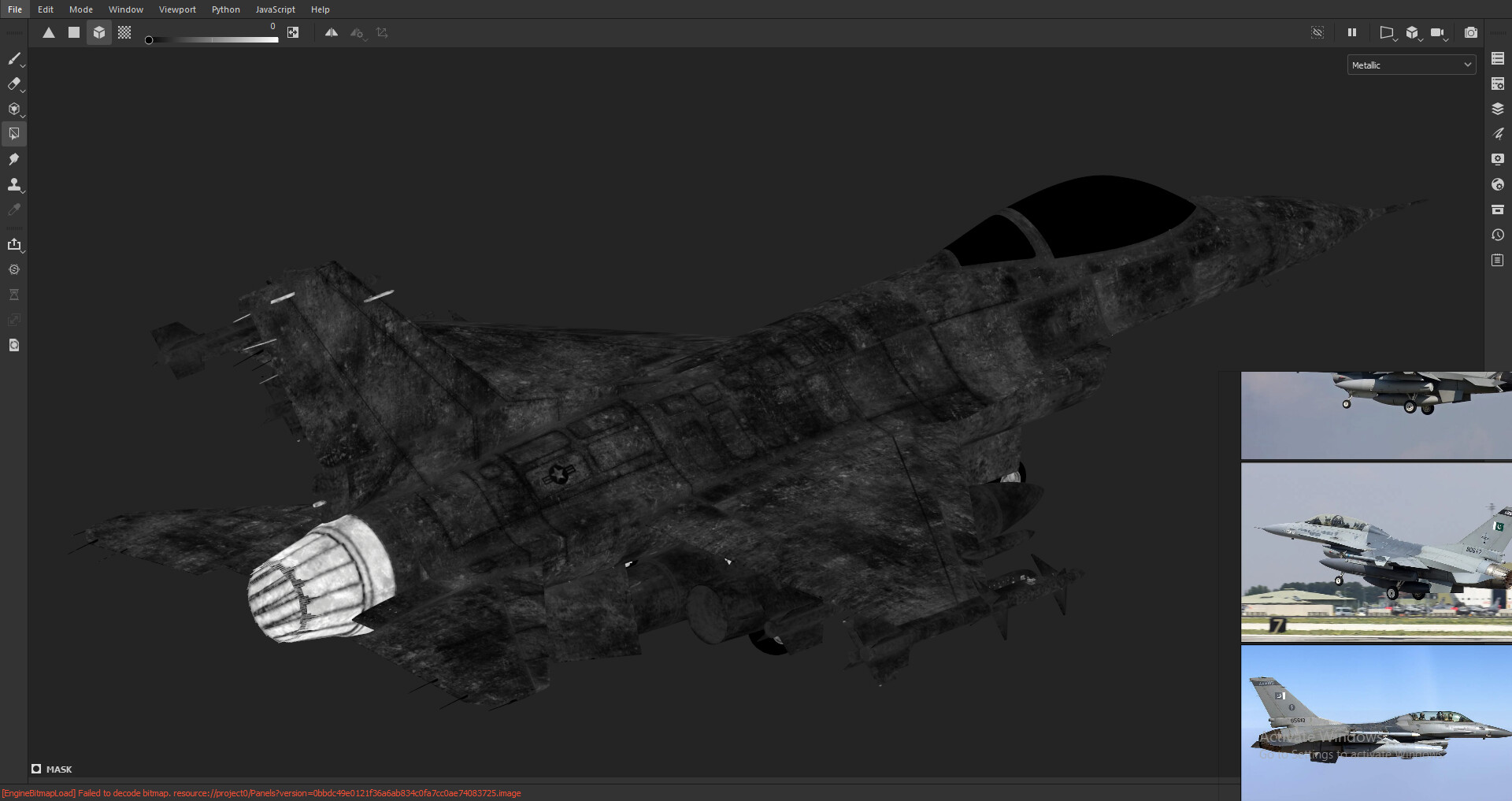Choose the Smudge tool

14,159
